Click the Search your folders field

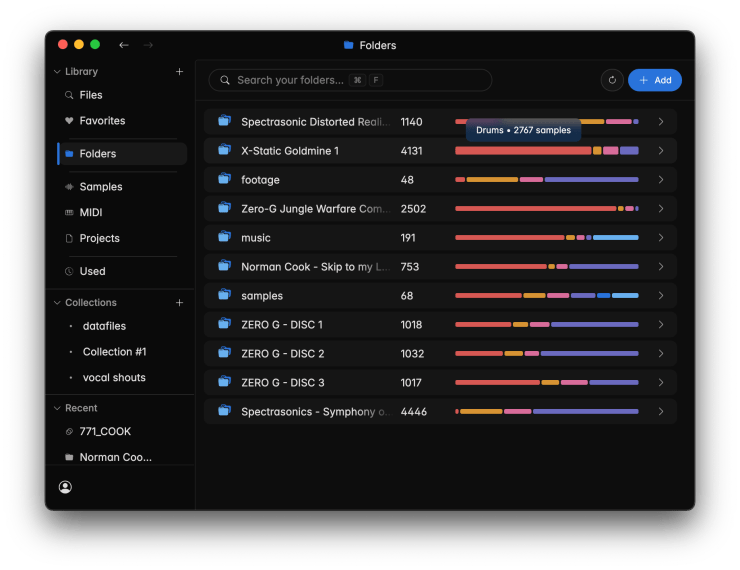pyautogui.click(x=350, y=80)
